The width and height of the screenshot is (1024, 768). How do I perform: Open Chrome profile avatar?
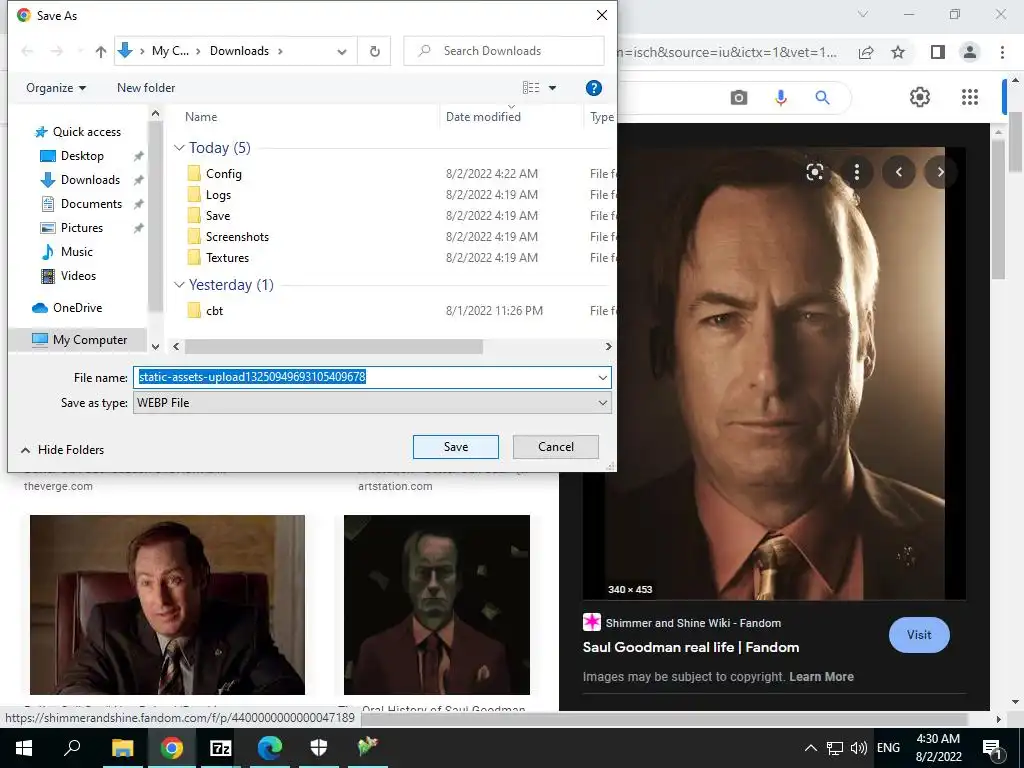tap(970, 52)
